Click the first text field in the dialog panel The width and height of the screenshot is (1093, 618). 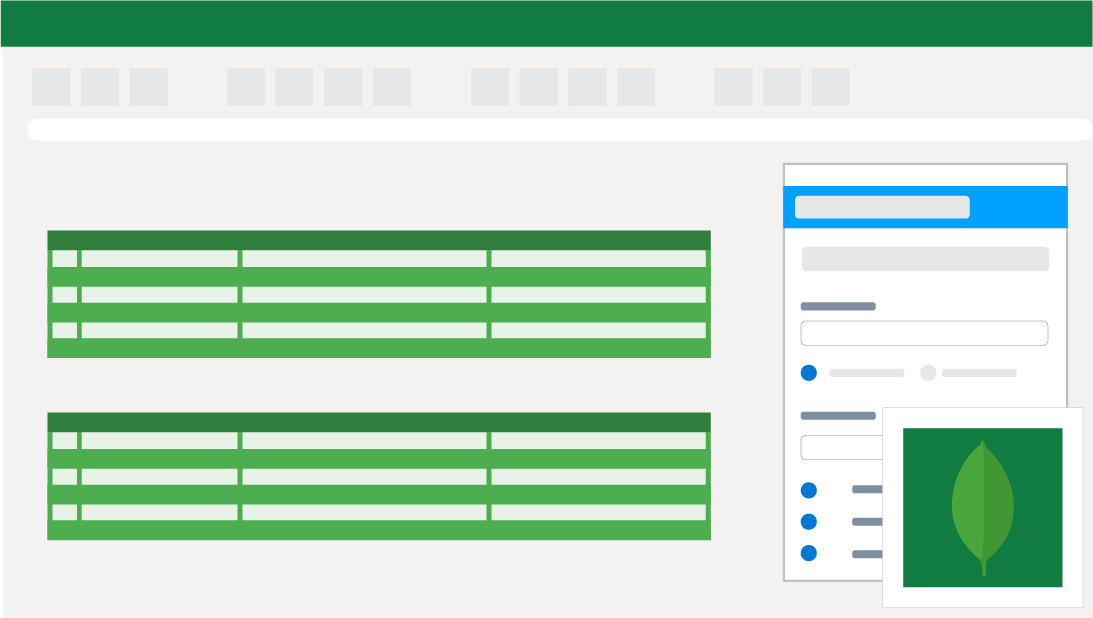tap(924, 332)
